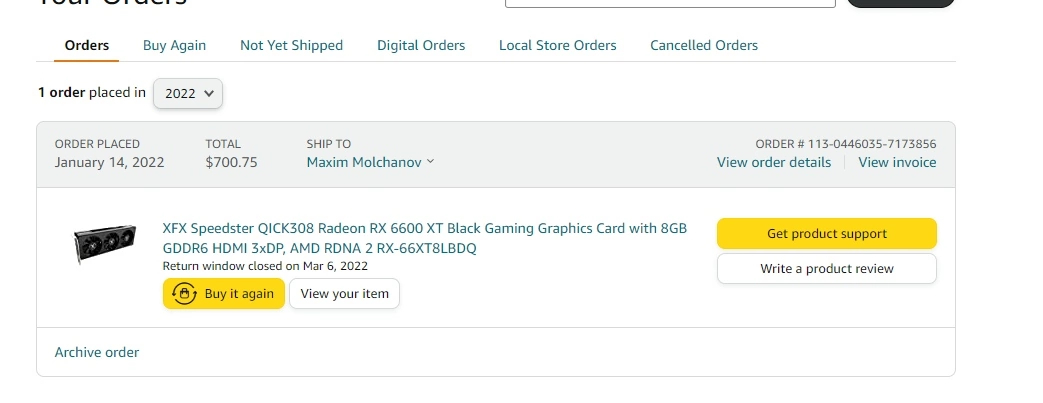The height and width of the screenshot is (403, 1043).
Task: Click the Archive order link
Action: tap(97, 352)
